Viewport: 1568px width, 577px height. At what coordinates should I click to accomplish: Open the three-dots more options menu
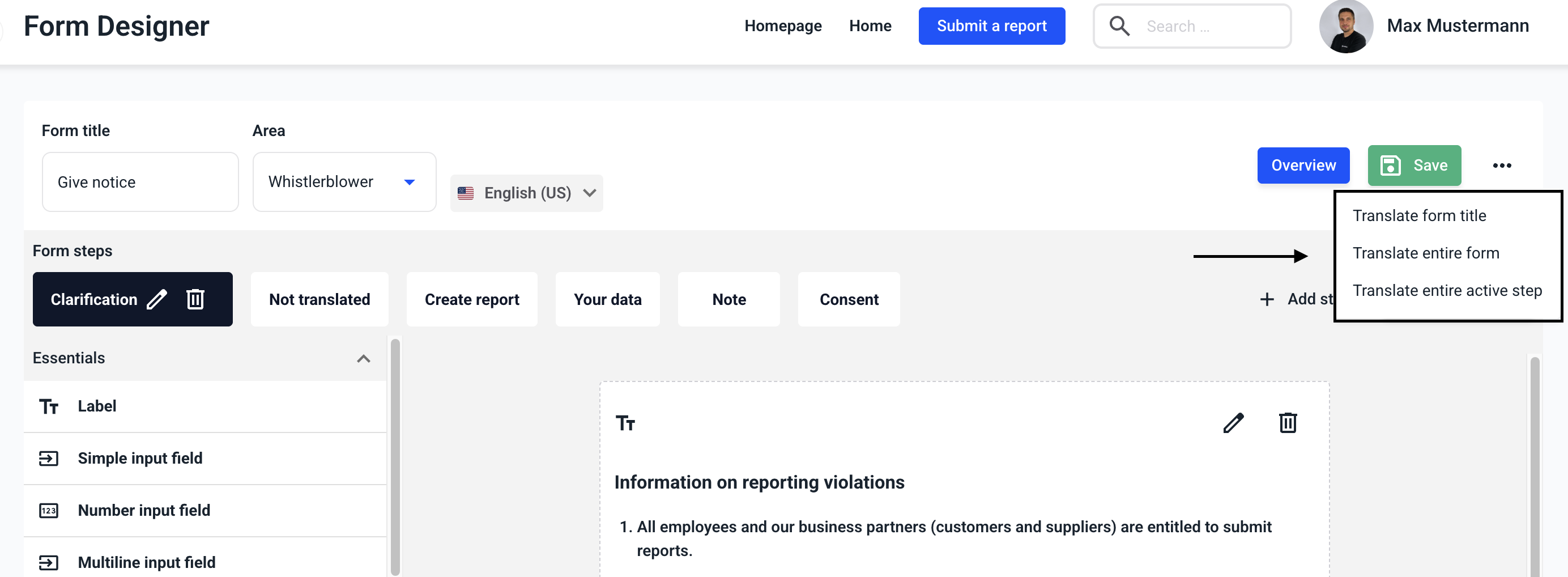point(1501,166)
